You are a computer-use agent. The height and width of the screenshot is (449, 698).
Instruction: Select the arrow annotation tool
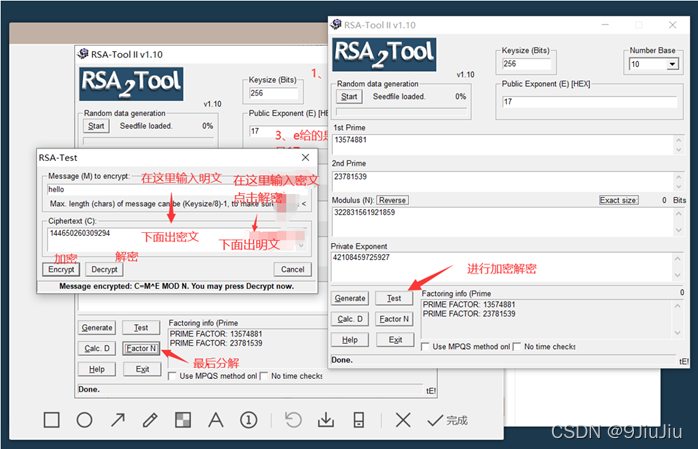click(118, 420)
